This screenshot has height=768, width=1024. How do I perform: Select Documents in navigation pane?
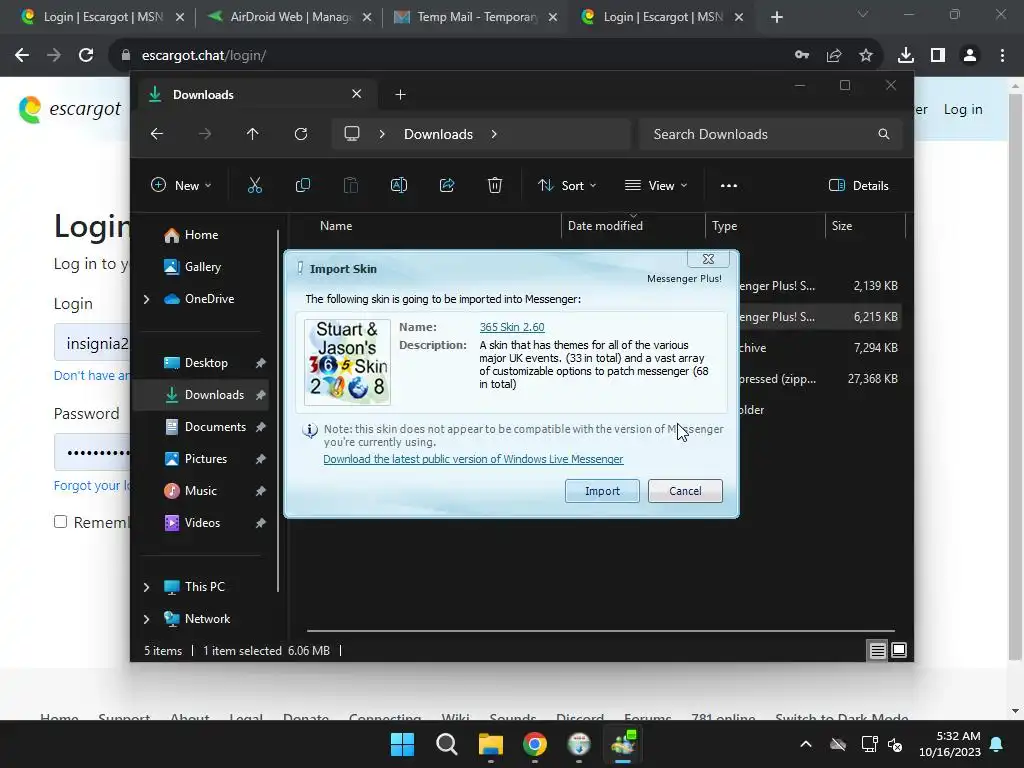pyautogui.click(x=201, y=427)
